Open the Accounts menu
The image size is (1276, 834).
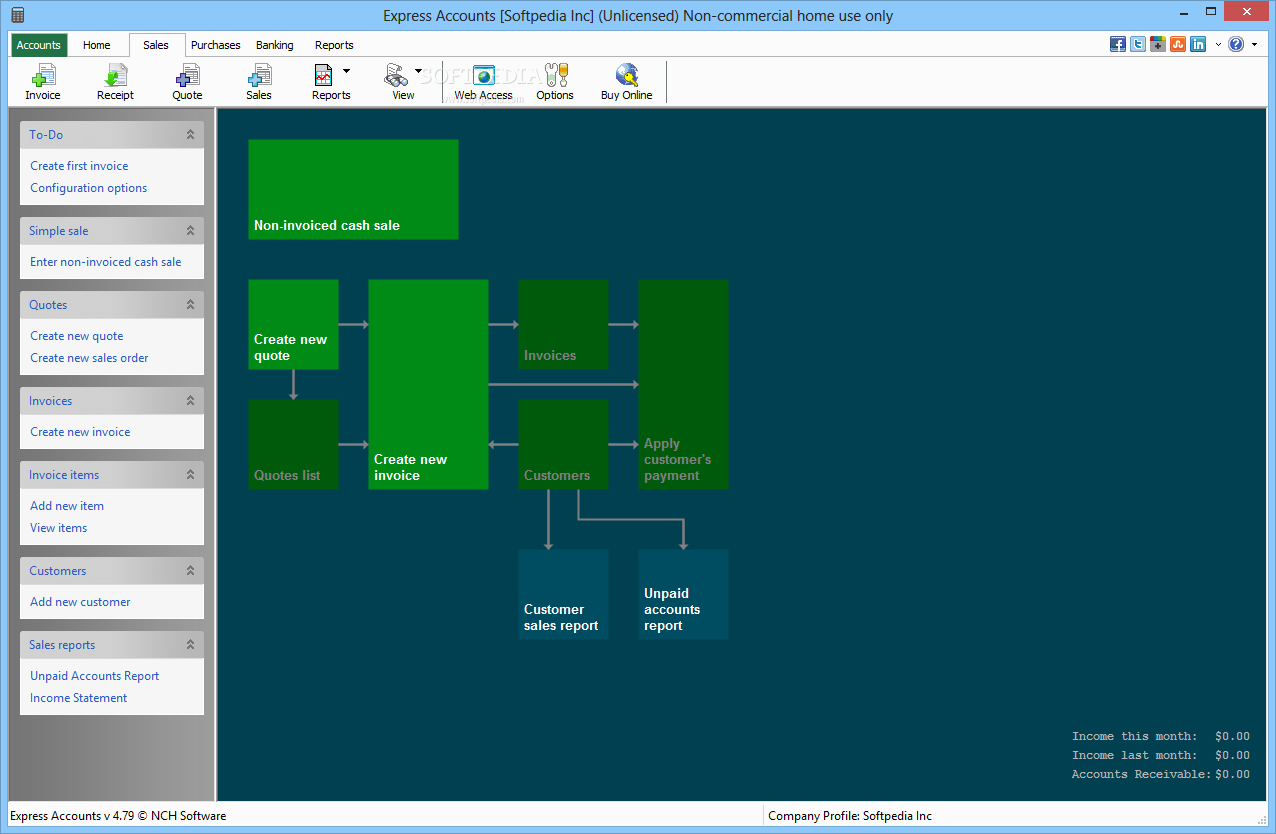[39, 45]
